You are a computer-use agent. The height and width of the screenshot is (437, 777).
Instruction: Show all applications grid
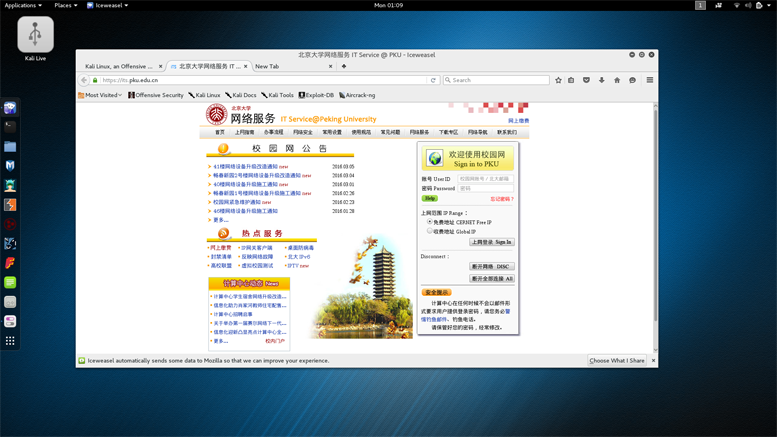10,341
